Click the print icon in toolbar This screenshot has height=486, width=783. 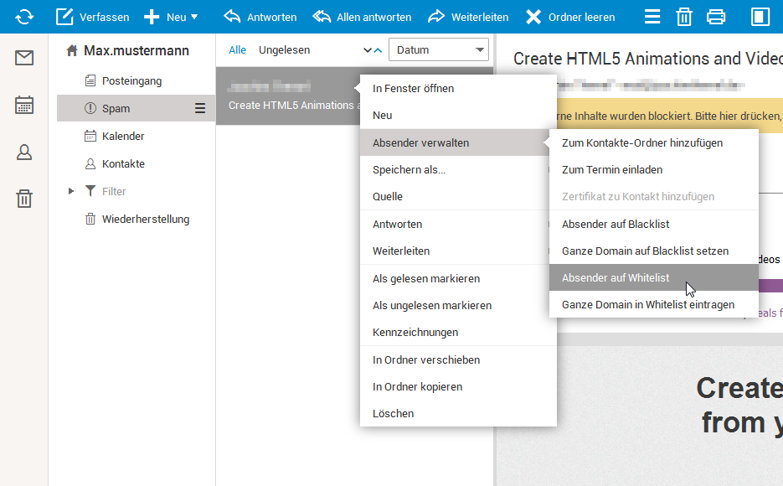point(716,16)
